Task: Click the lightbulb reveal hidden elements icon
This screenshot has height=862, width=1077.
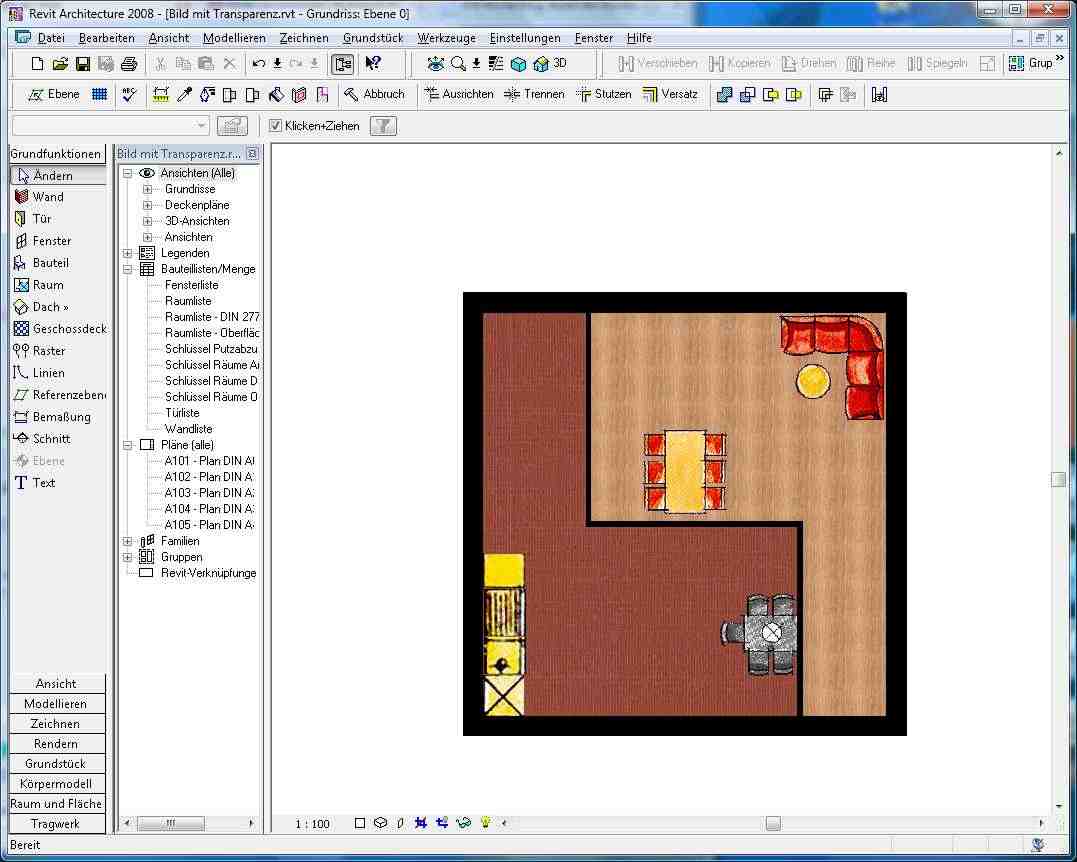Action: [x=486, y=822]
